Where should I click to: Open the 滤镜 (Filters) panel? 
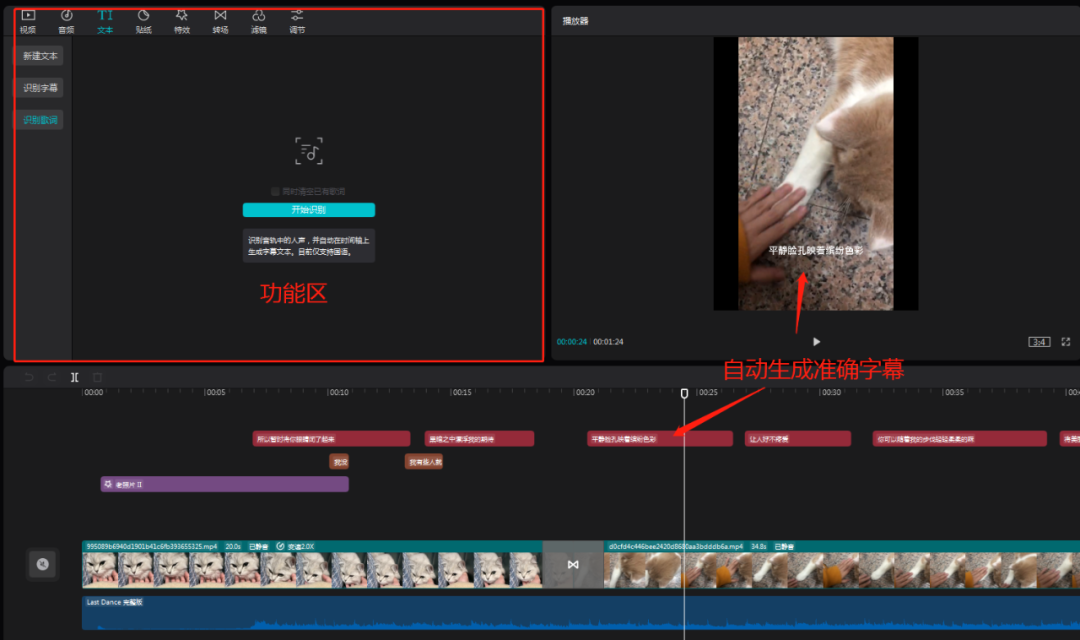[x=258, y=20]
